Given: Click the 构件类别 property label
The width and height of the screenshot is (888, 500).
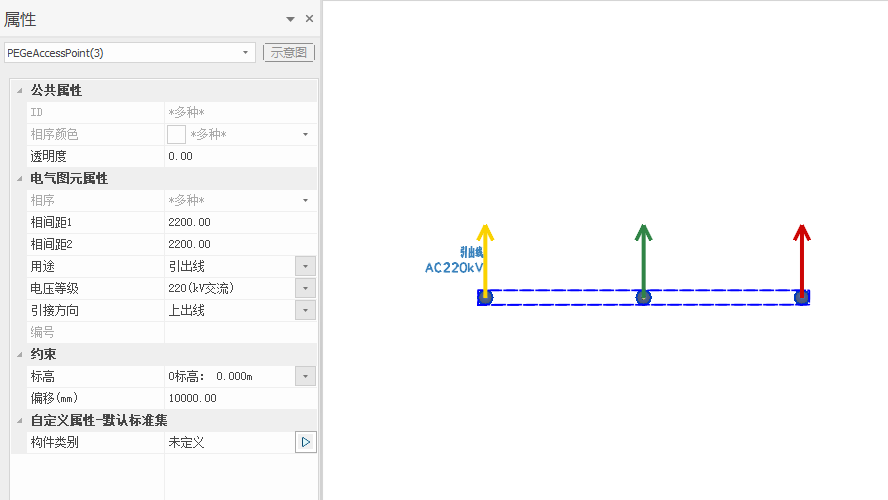Looking at the screenshot, I should tap(54, 442).
